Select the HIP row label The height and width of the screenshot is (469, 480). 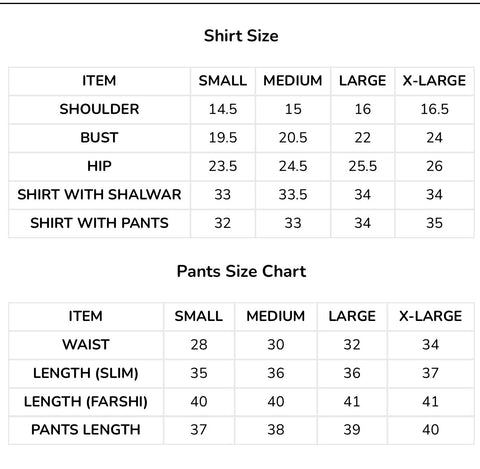click(x=99, y=166)
